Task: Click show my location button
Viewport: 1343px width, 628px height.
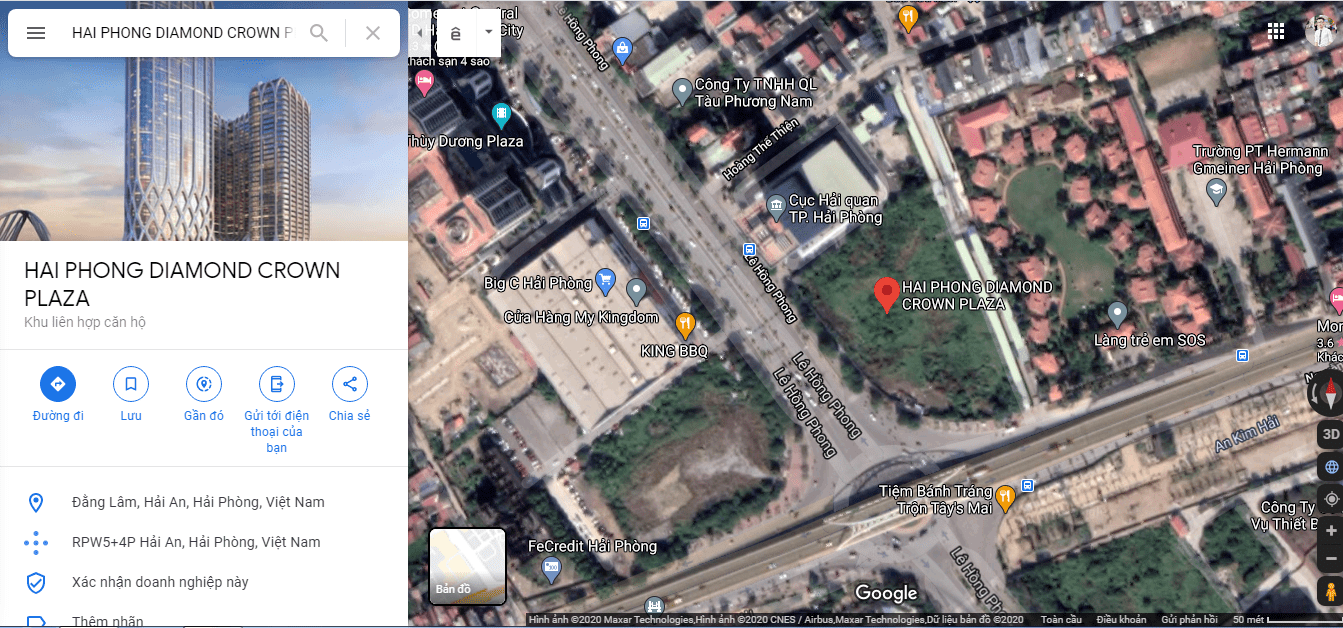Action: coord(1331,499)
